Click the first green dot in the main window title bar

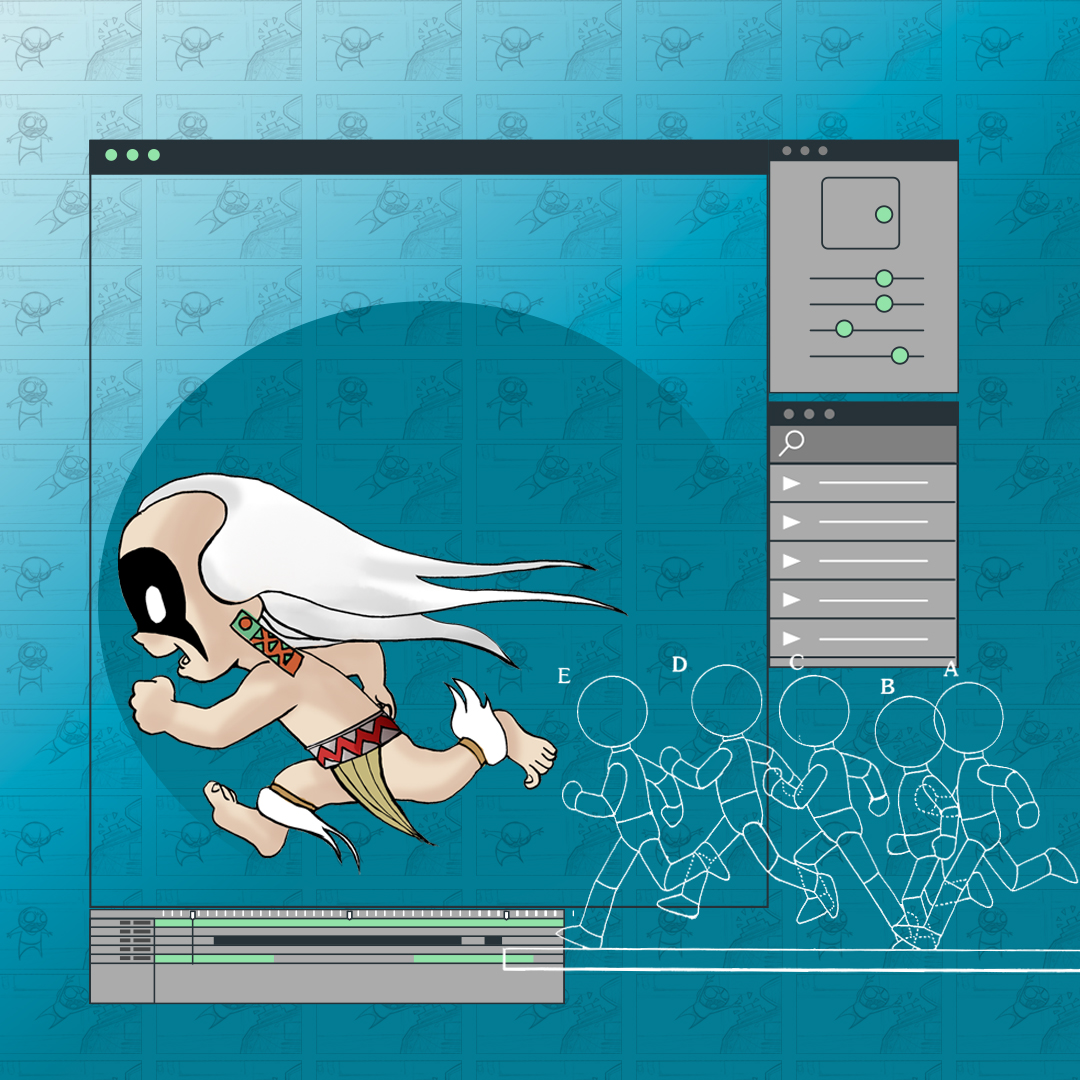(x=111, y=155)
